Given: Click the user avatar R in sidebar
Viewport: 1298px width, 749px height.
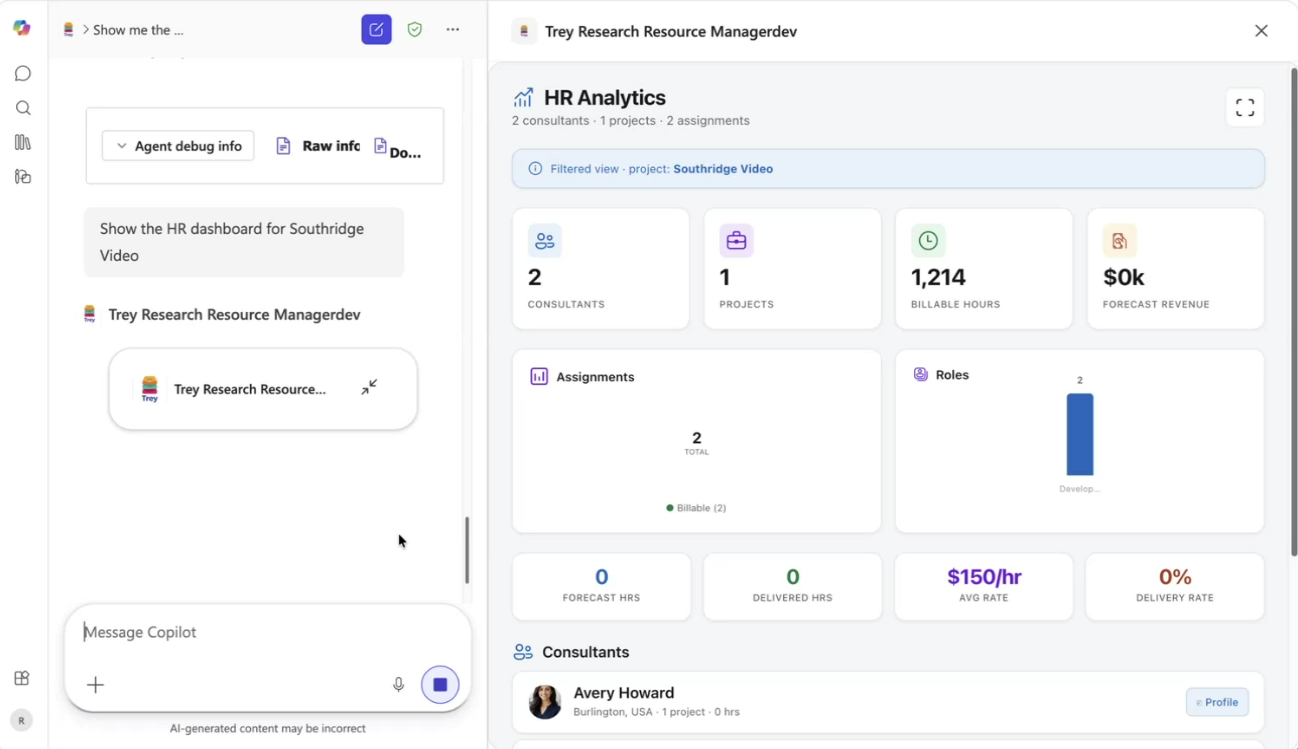Looking at the screenshot, I should [21, 720].
